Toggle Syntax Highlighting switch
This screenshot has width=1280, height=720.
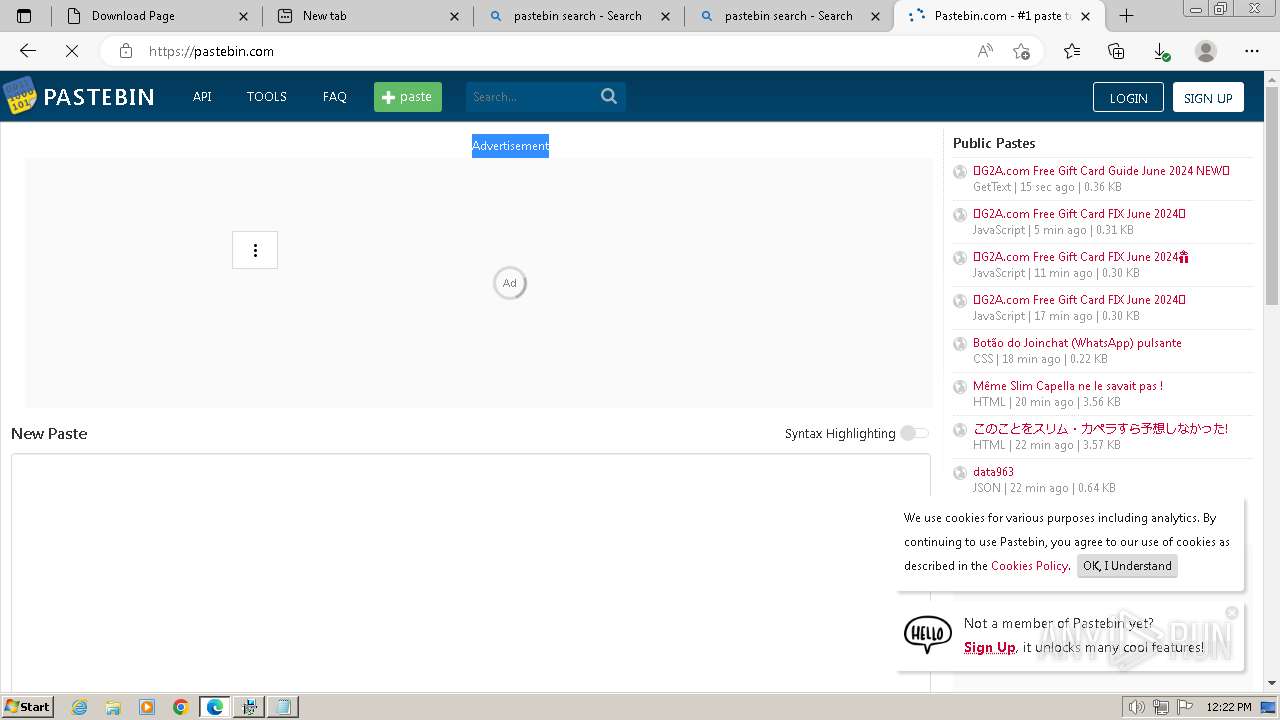click(x=914, y=433)
